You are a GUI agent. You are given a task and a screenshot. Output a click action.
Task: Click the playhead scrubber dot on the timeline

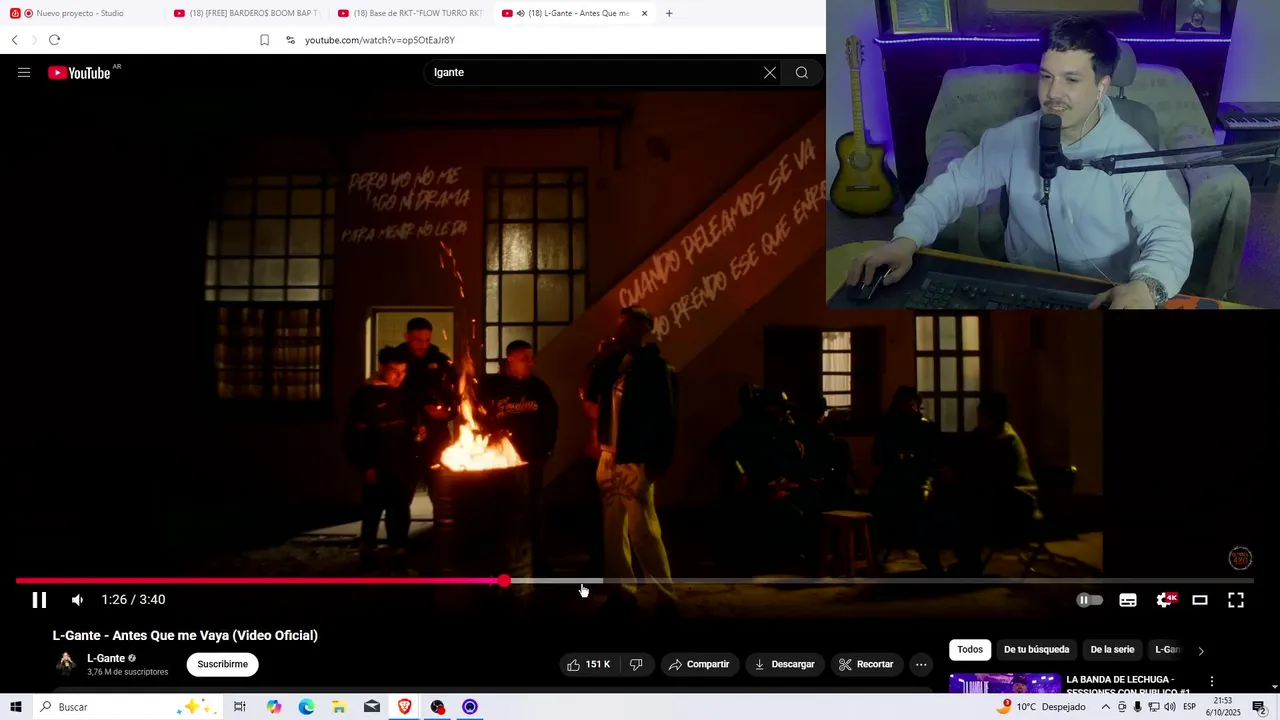pyautogui.click(x=504, y=580)
